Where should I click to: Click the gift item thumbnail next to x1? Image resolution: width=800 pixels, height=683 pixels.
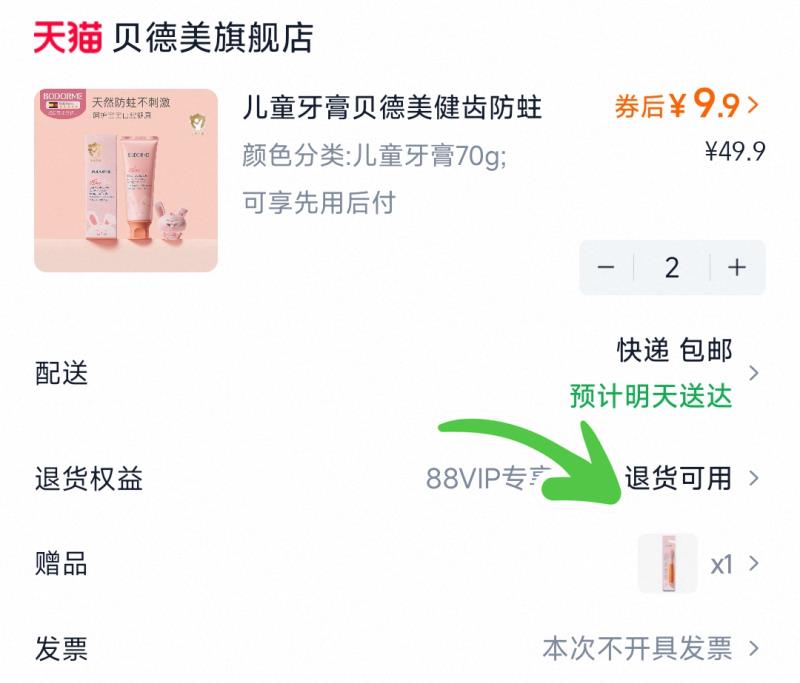[668, 564]
